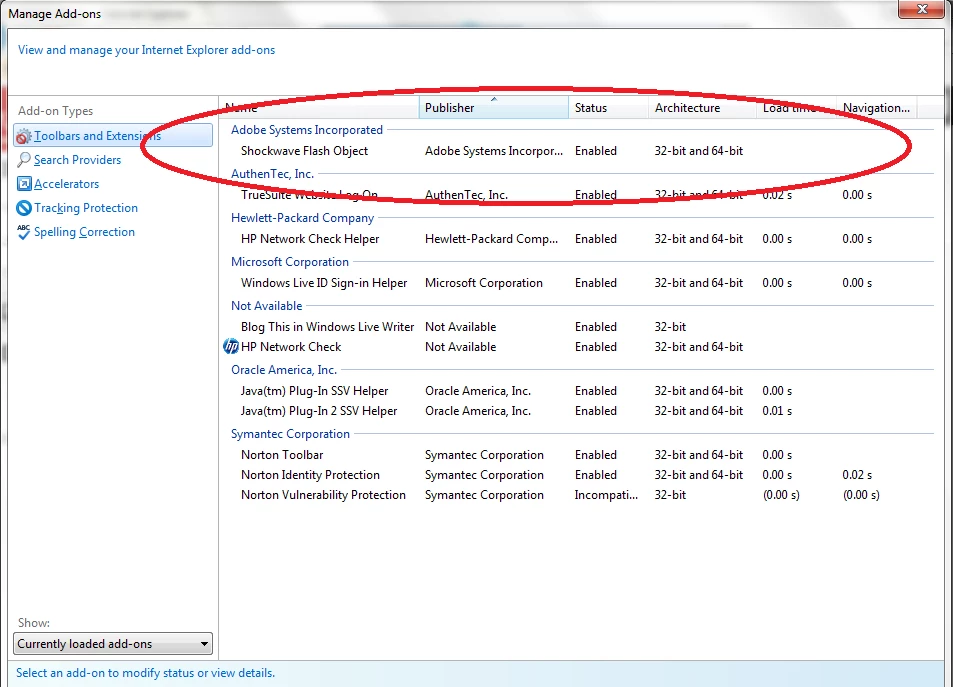The image size is (953, 687).
Task: Click the Adobe Systems Incorporated group header
Action: pyautogui.click(x=306, y=129)
